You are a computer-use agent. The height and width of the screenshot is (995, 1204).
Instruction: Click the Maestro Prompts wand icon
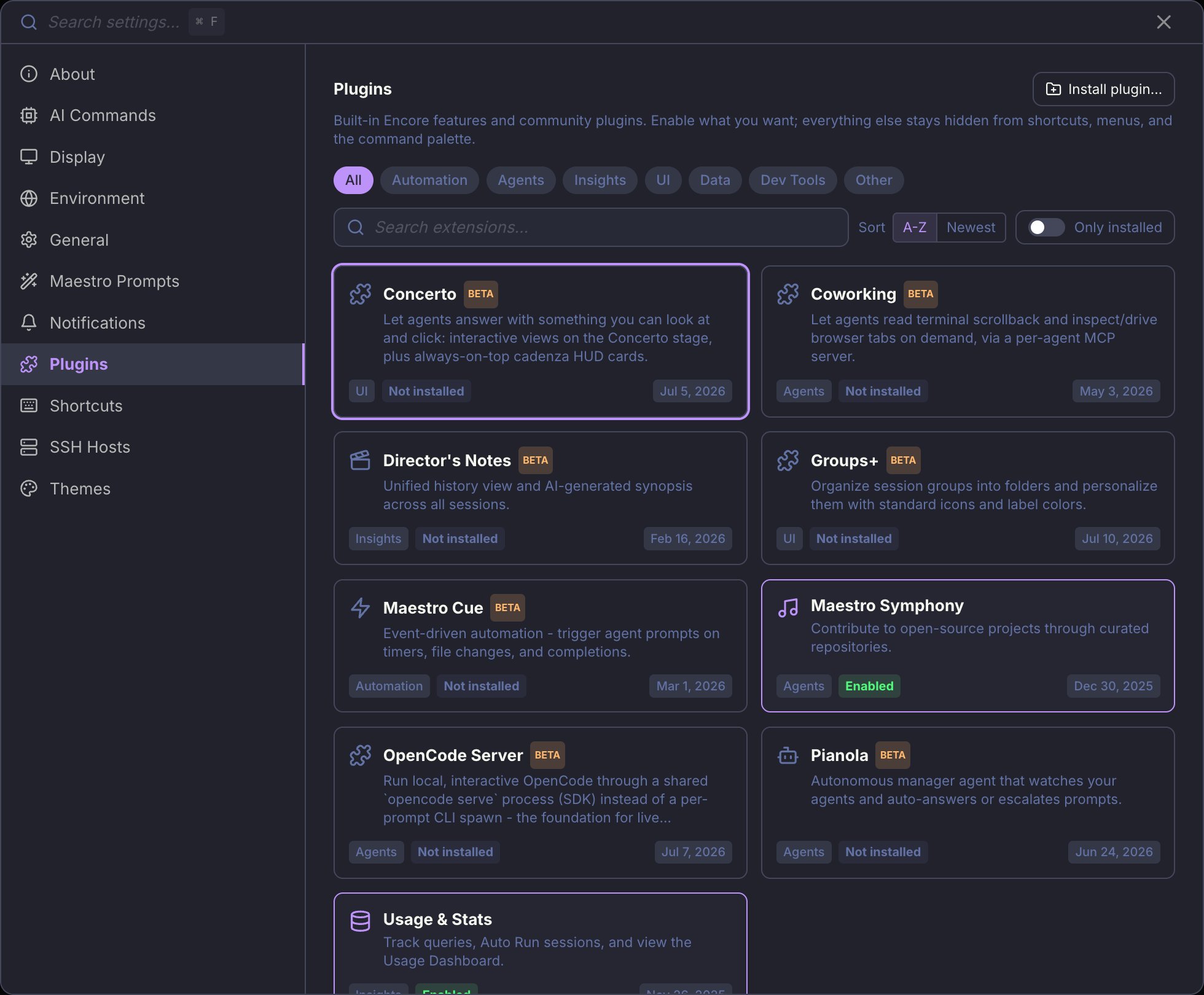[29, 281]
